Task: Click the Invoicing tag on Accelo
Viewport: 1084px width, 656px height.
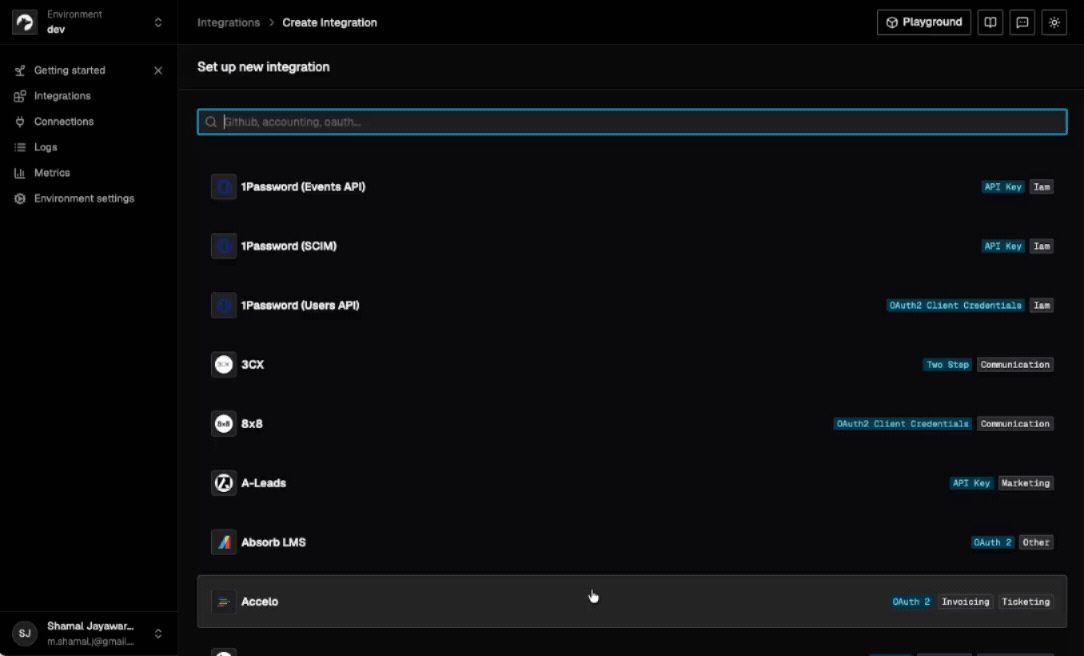Action: tap(965, 601)
